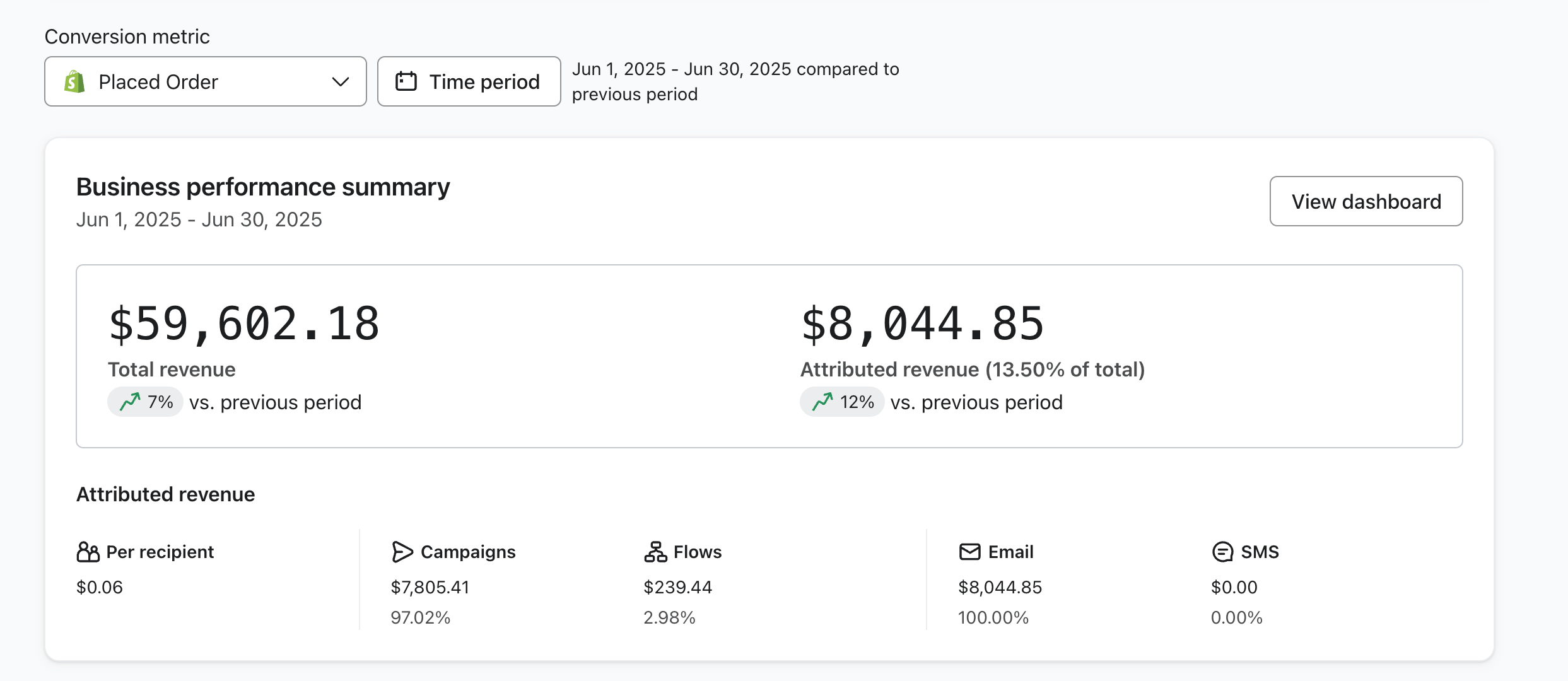The width and height of the screenshot is (1568, 681).
Task: Open the Placed Order dropdown
Action: [205, 82]
